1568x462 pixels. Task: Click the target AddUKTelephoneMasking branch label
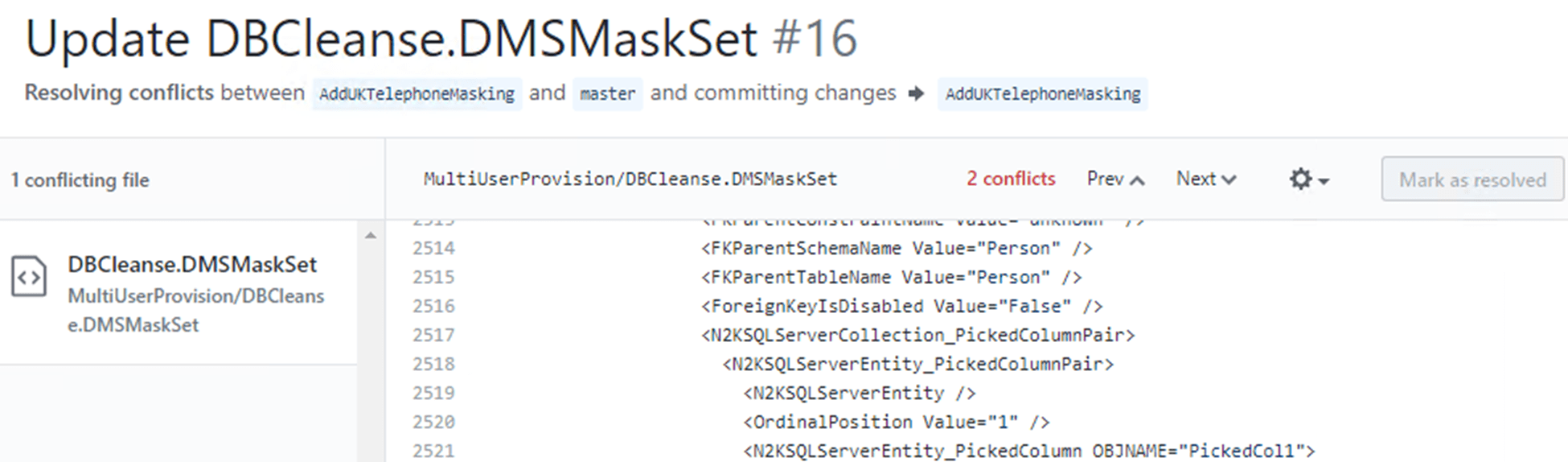point(1042,94)
